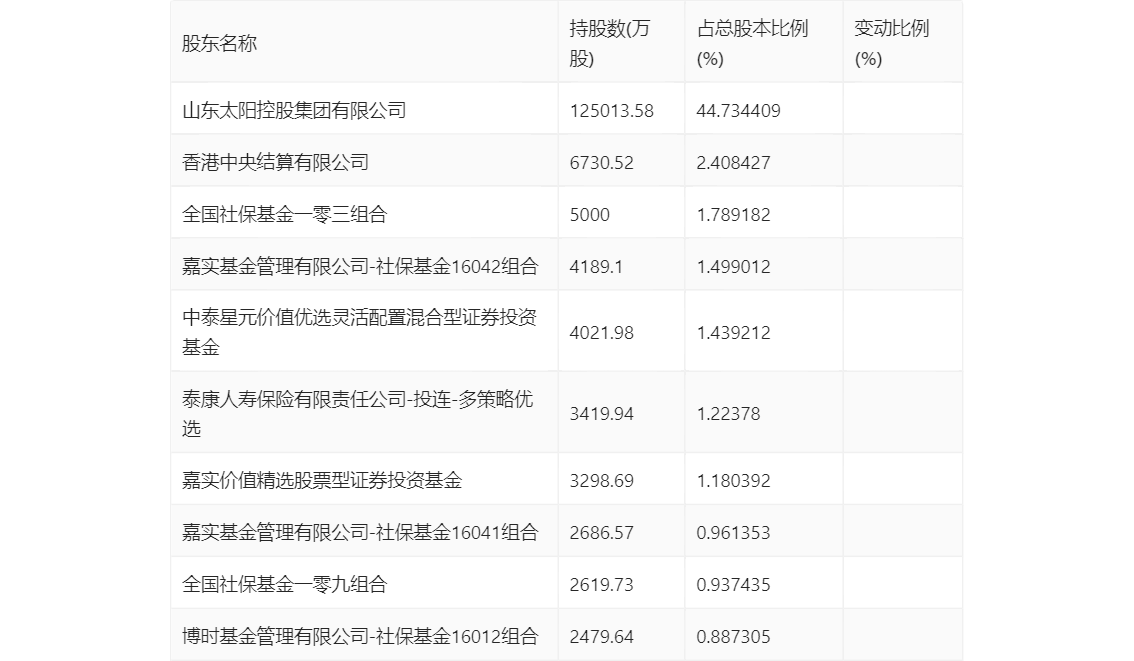Select 嘉实基金管理有限公司-社保基金16041组合

360,533
